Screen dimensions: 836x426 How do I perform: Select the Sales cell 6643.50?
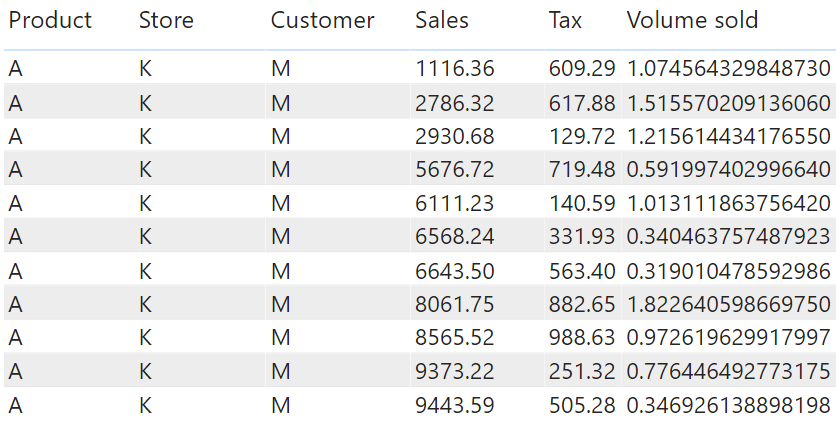tap(455, 270)
